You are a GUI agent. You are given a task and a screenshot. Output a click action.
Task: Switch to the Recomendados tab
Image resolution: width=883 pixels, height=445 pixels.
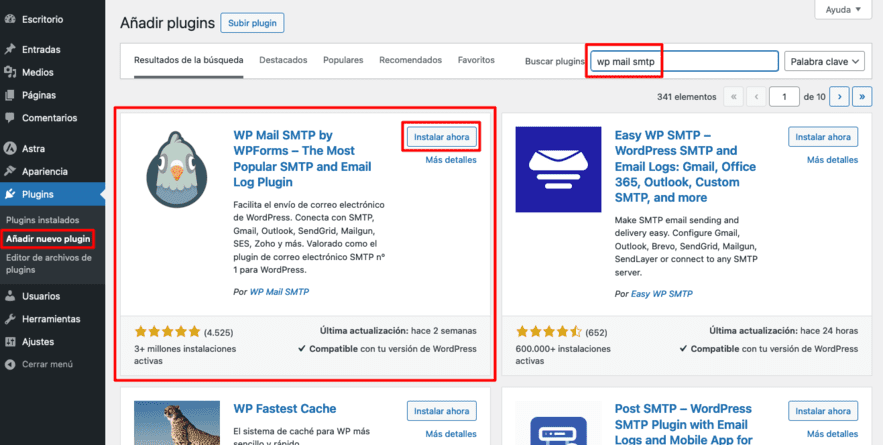(x=411, y=60)
